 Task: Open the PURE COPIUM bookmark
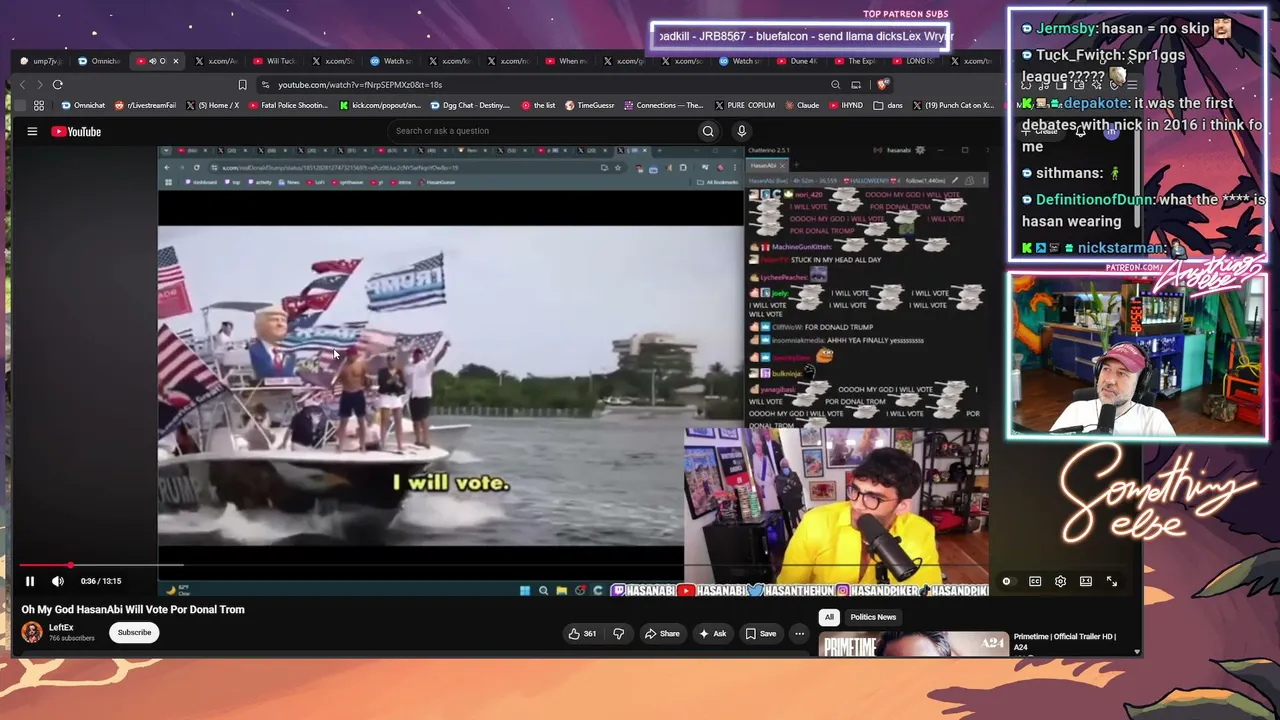(744, 105)
